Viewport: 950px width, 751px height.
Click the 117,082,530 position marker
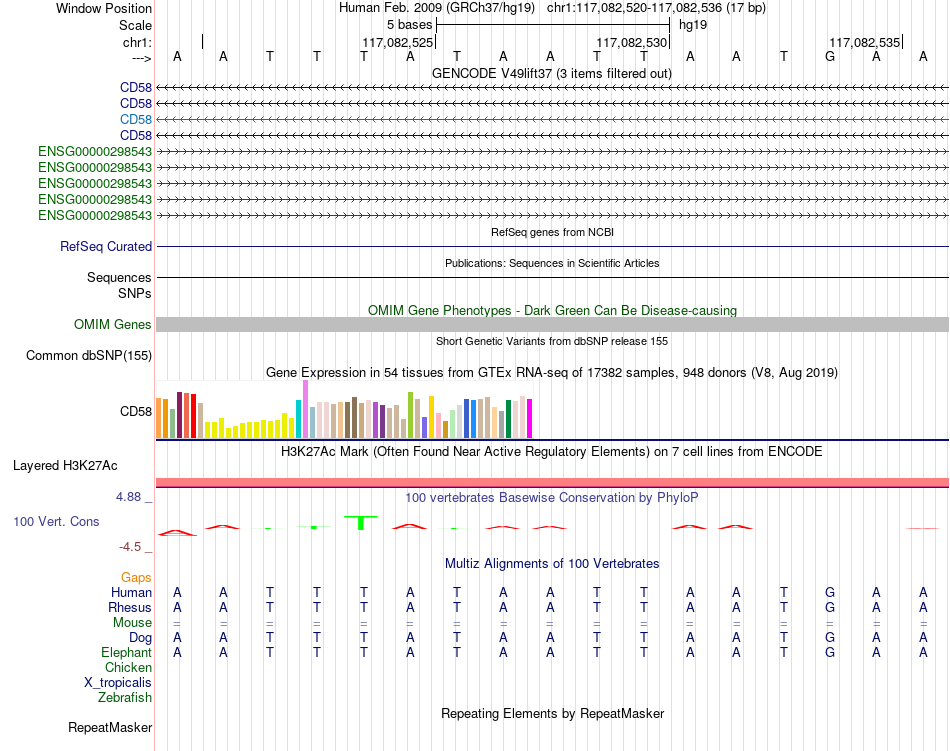pos(632,42)
